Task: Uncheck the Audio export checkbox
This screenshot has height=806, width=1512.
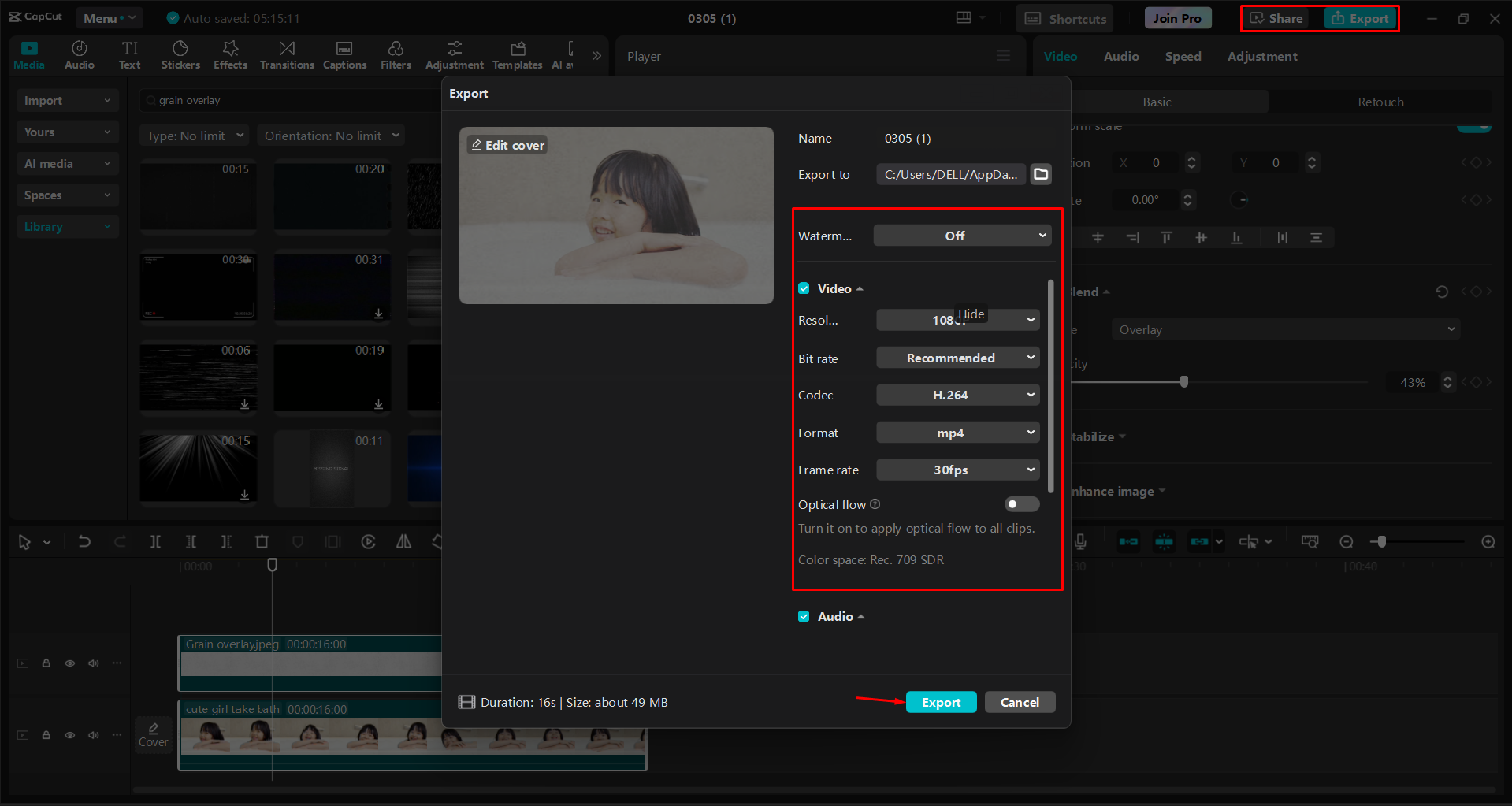Action: 804,616
